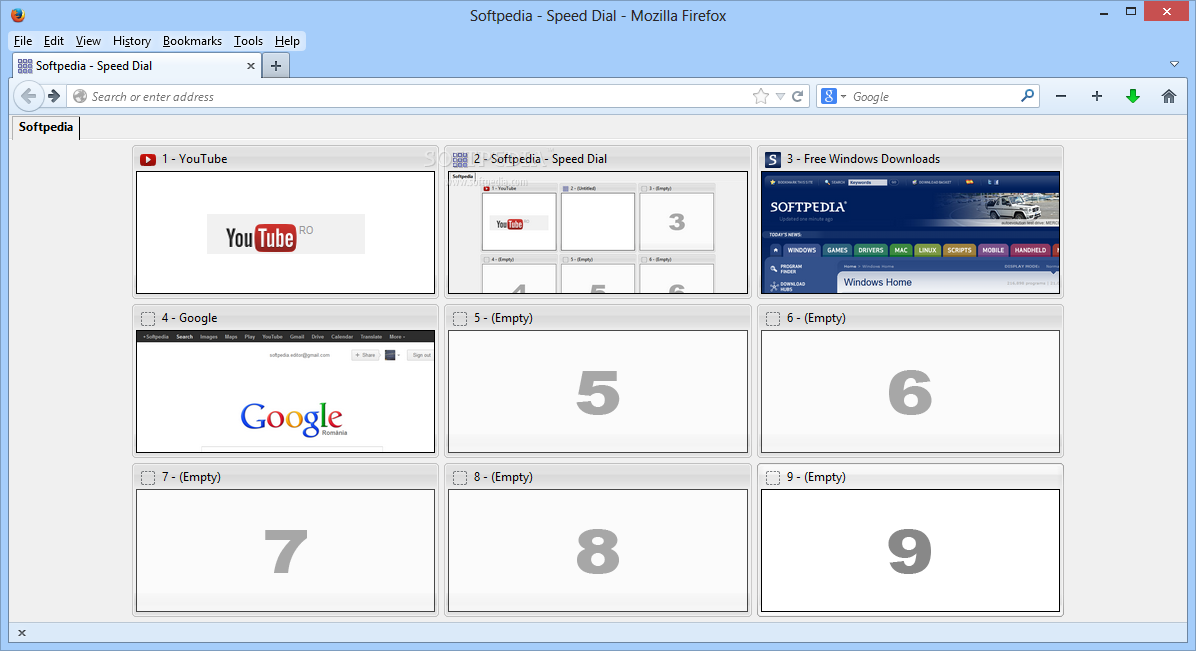
Task: Open the Softpedia Speed Dial thumbnail in dial 2
Action: [x=597, y=232]
